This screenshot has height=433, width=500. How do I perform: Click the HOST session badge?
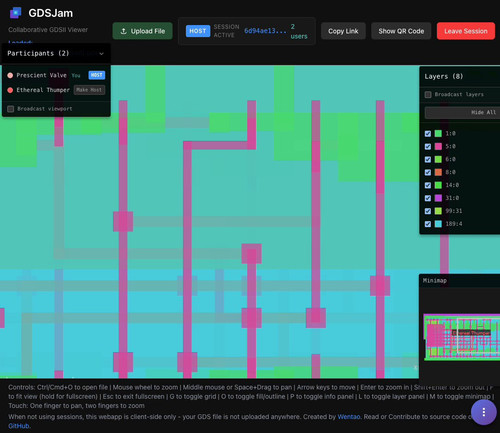point(198,31)
